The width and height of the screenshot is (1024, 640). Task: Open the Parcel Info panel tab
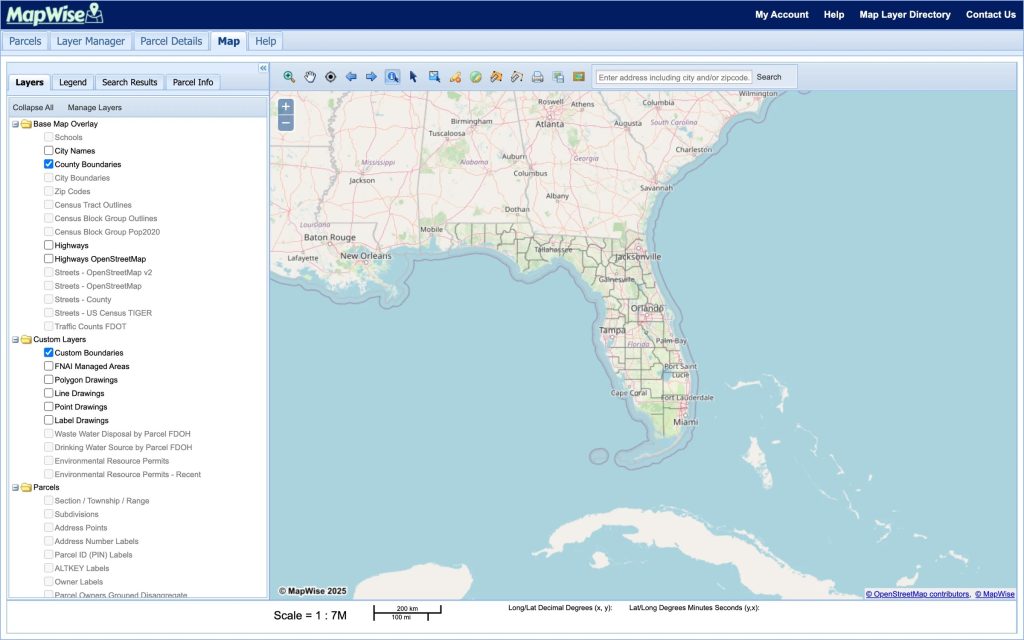click(x=193, y=82)
